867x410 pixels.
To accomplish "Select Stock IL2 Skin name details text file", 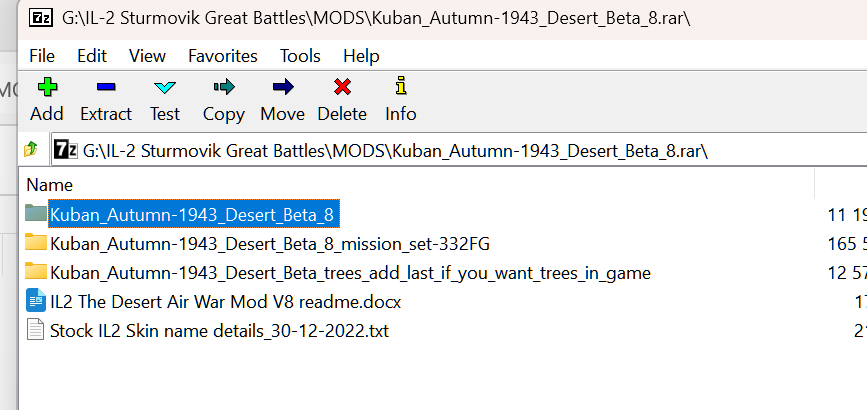I will click(x=219, y=330).
